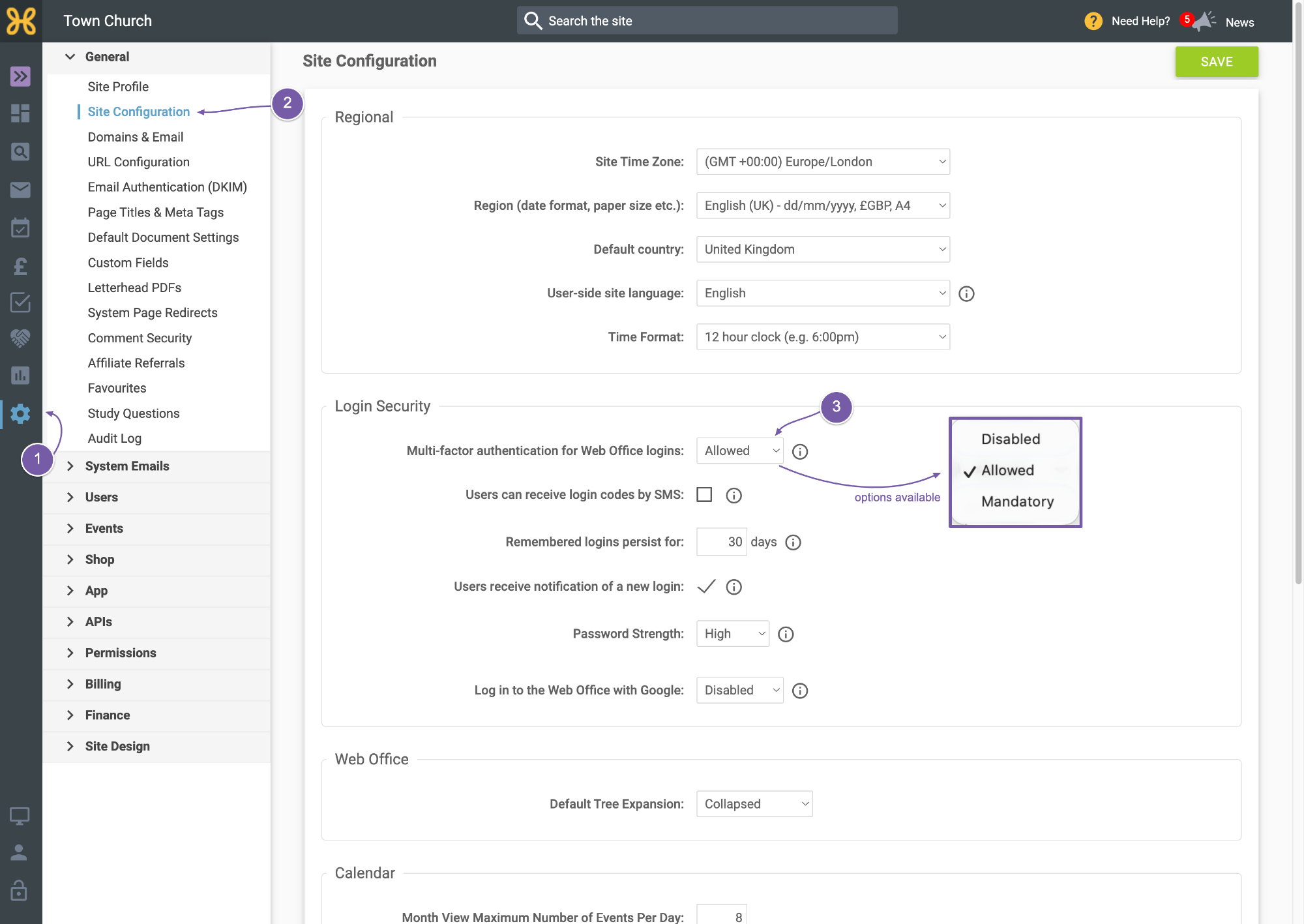Click the Town Church site title
This screenshot has height=924, width=1304.
(x=108, y=21)
